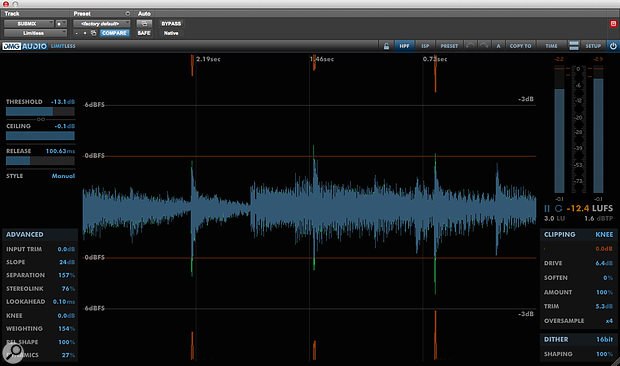The height and width of the screenshot is (366, 620).
Task: Click the redo arrow icon
Action: 484,46
